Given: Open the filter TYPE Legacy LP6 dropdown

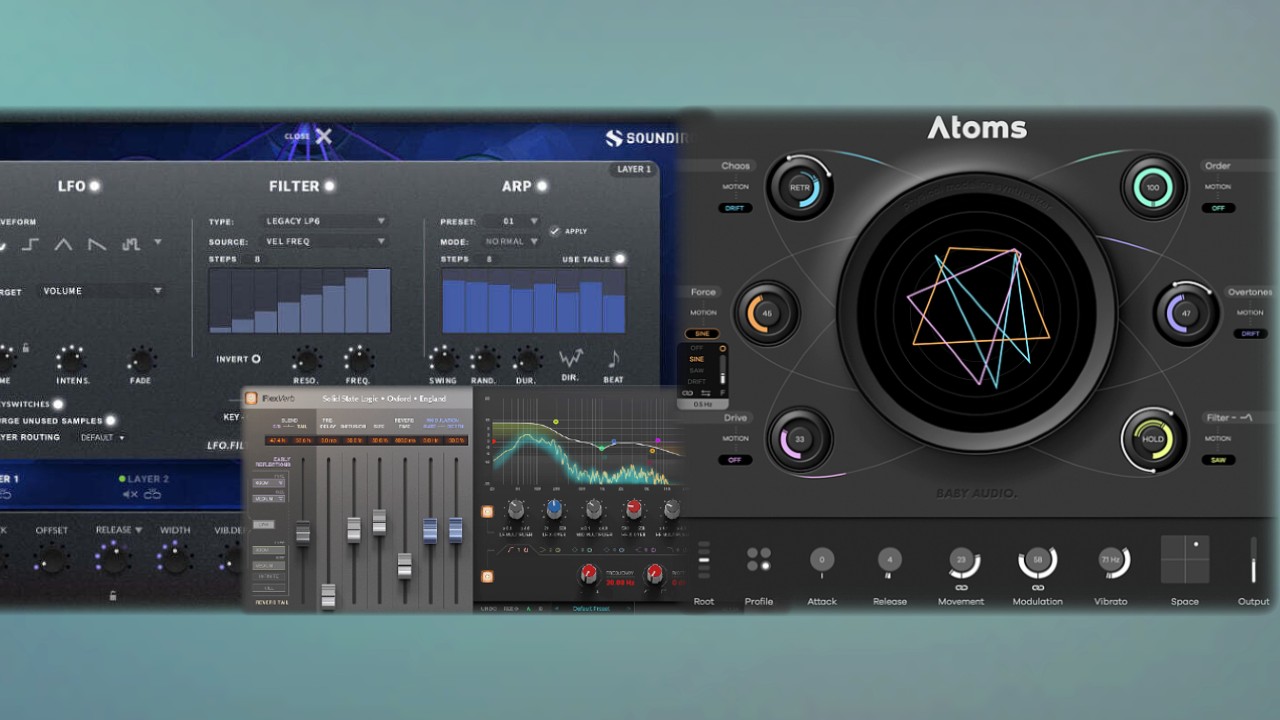Looking at the screenshot, I should point(325,221).
